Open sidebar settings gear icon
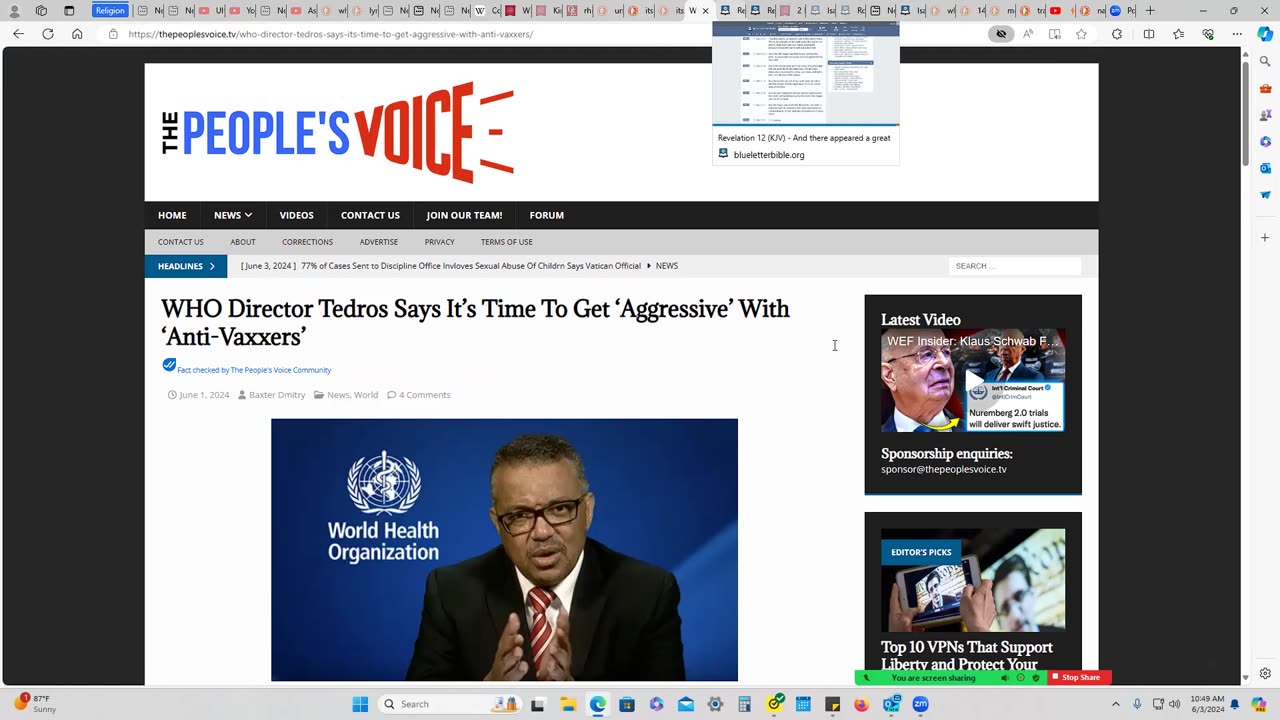Viewport: 1280px width, 720px height. point(1265,673)
